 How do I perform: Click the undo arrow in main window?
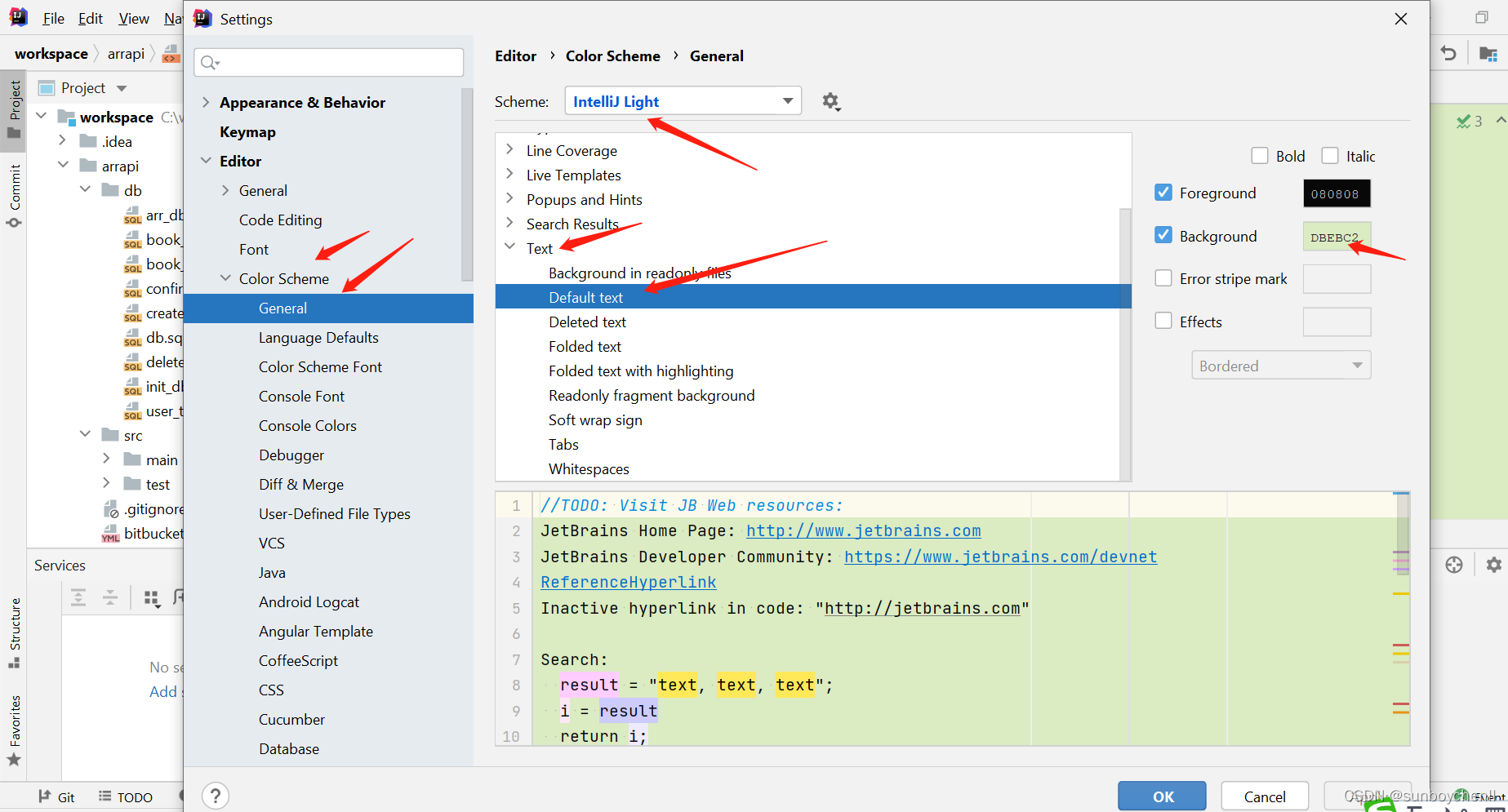click(x=1448, y=54)
